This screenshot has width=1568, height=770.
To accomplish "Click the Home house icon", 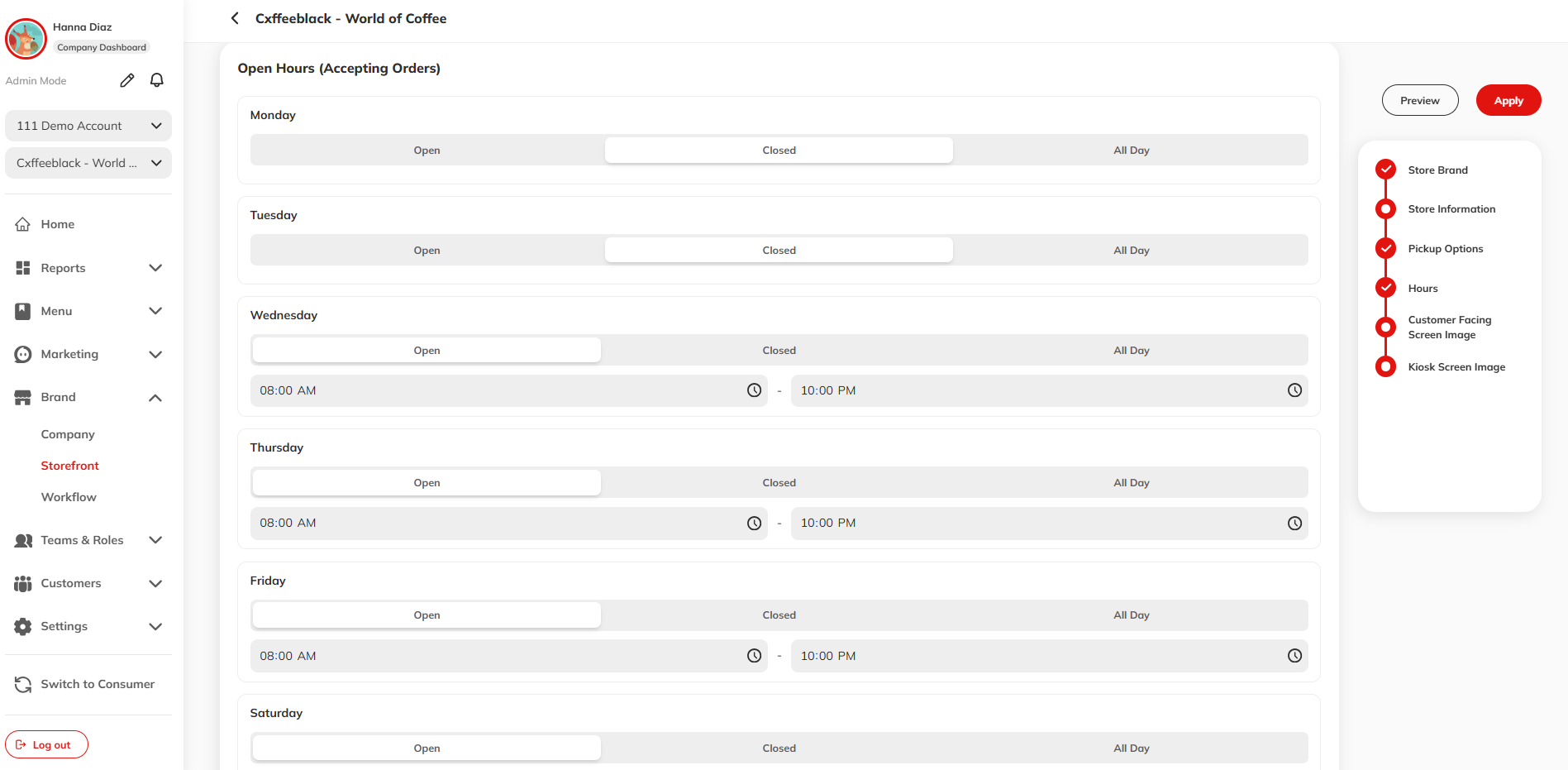I will coord(23,224).
